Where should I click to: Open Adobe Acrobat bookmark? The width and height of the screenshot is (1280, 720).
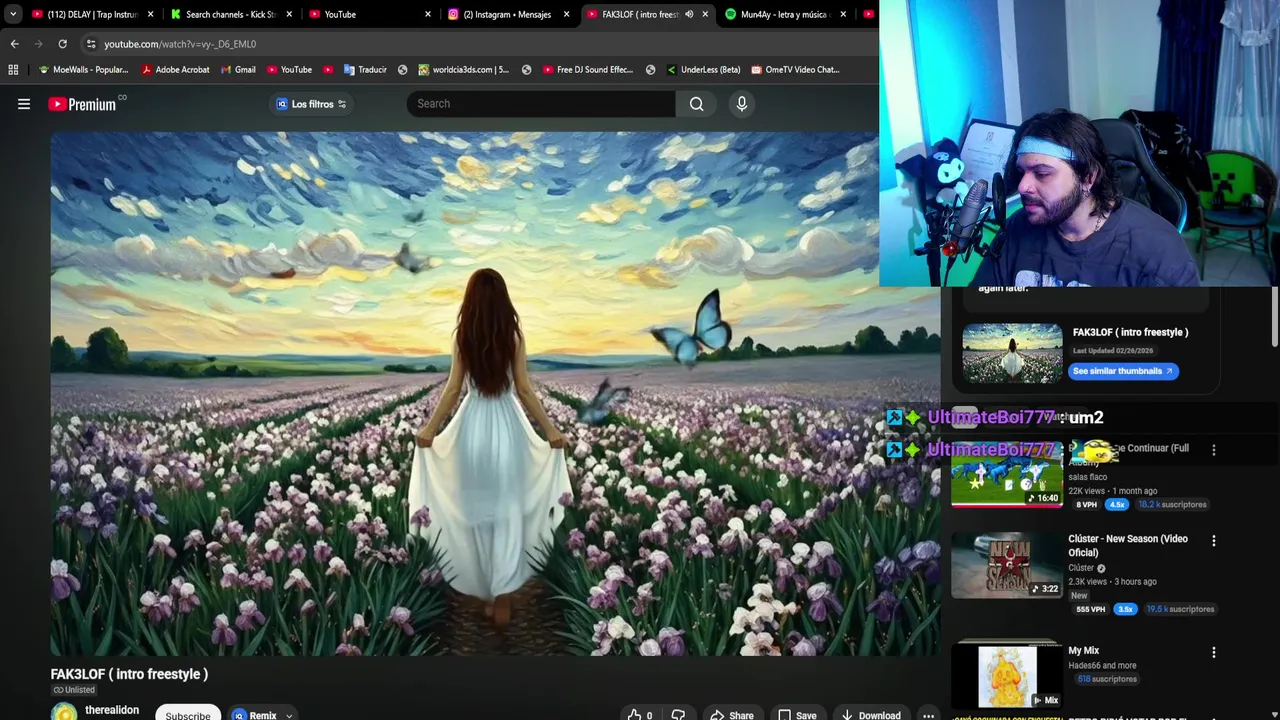[176, 70]
